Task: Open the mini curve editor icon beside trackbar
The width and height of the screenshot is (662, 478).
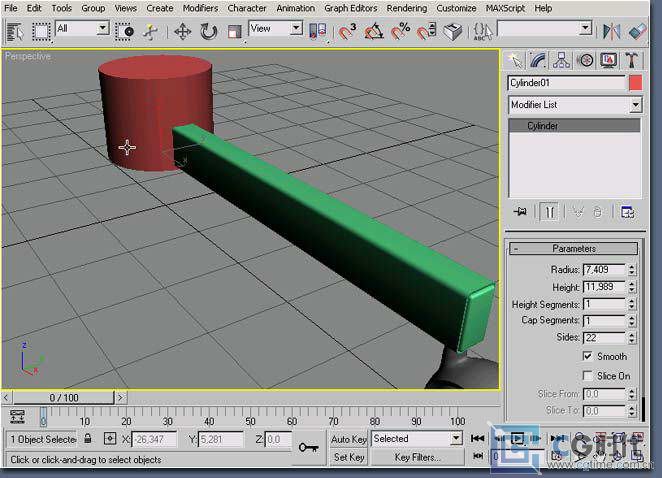Action: coord(17,416)
